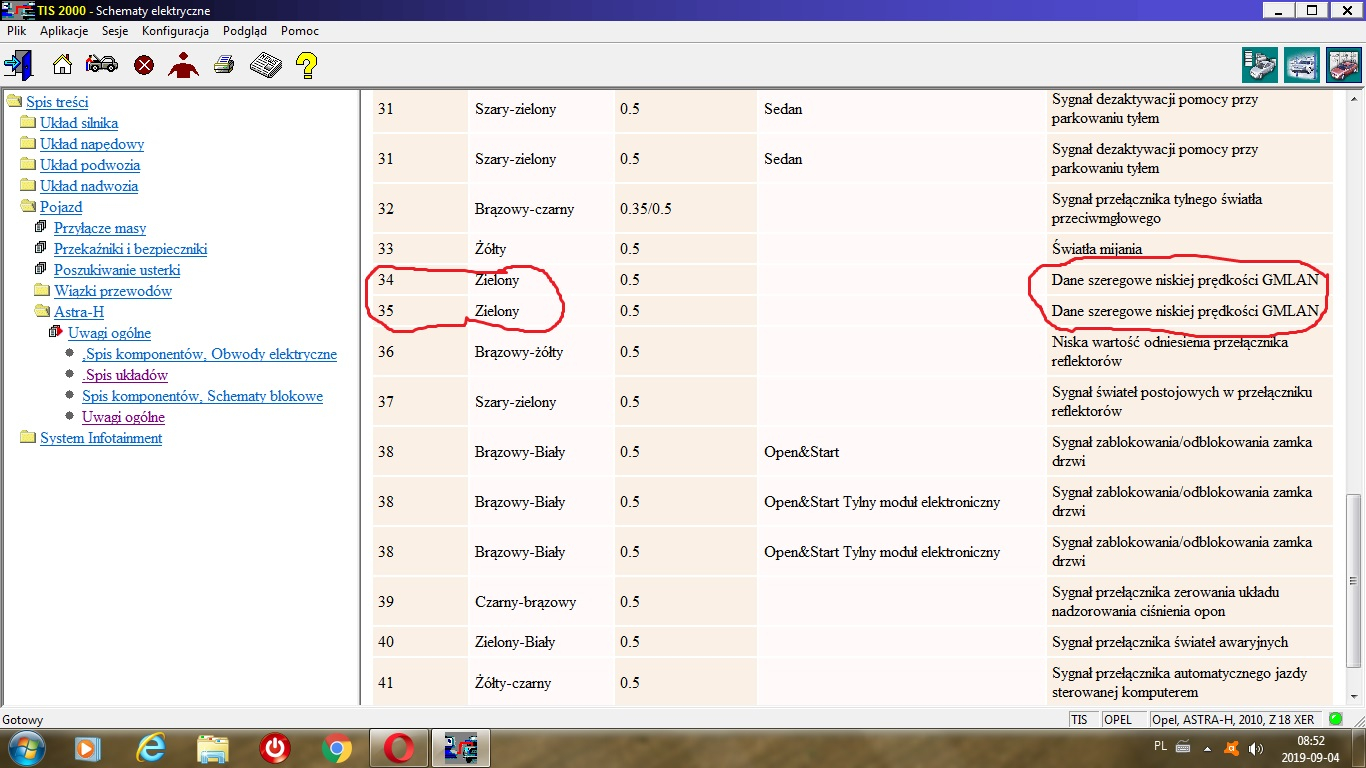Screen dimensions: 1366x768
Task: Collapse the Spis treści root folder
Action: pyautogui.click(x=14, y=101)
